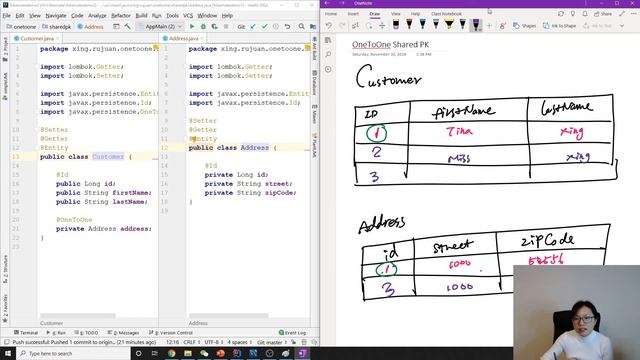Choose the blue-tipped pen in OneNote
Screen dimensions: 640x360
click(422, 25)
